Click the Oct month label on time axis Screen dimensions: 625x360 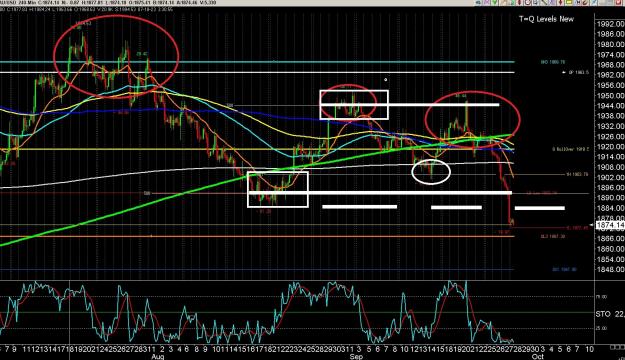537,357
